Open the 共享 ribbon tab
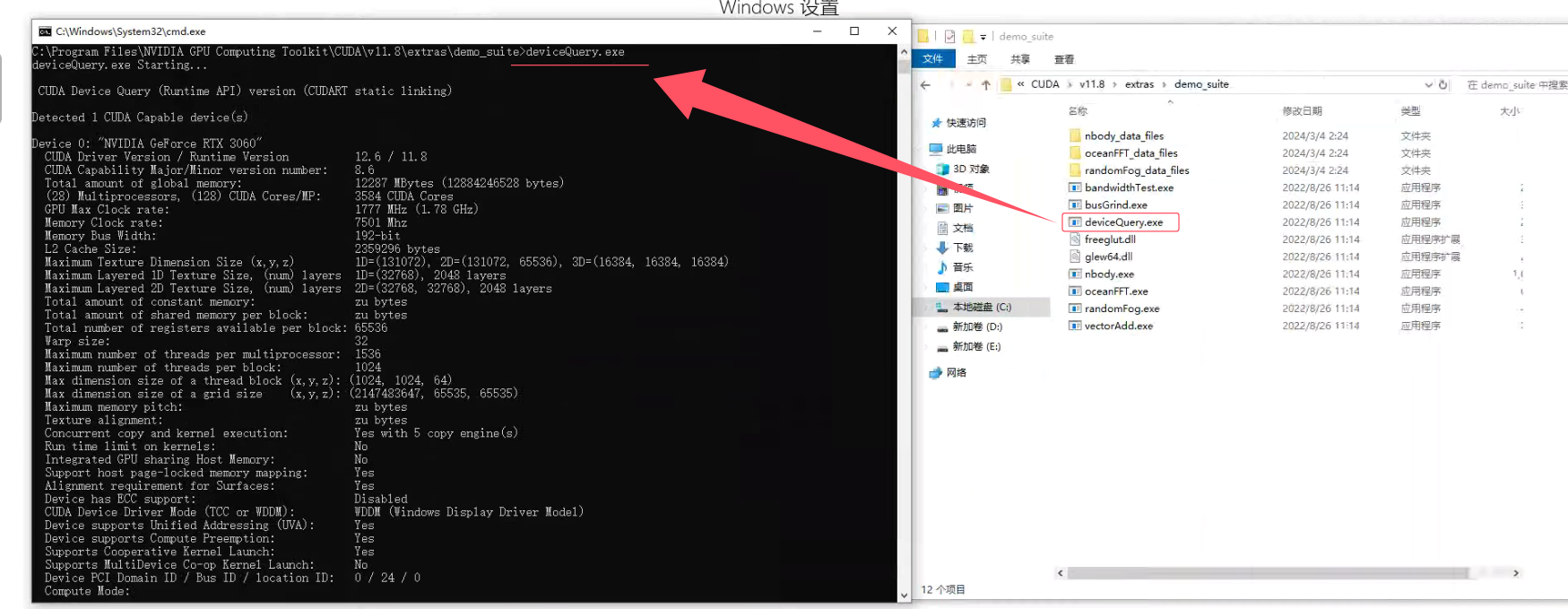 (x=1020, y=59)
